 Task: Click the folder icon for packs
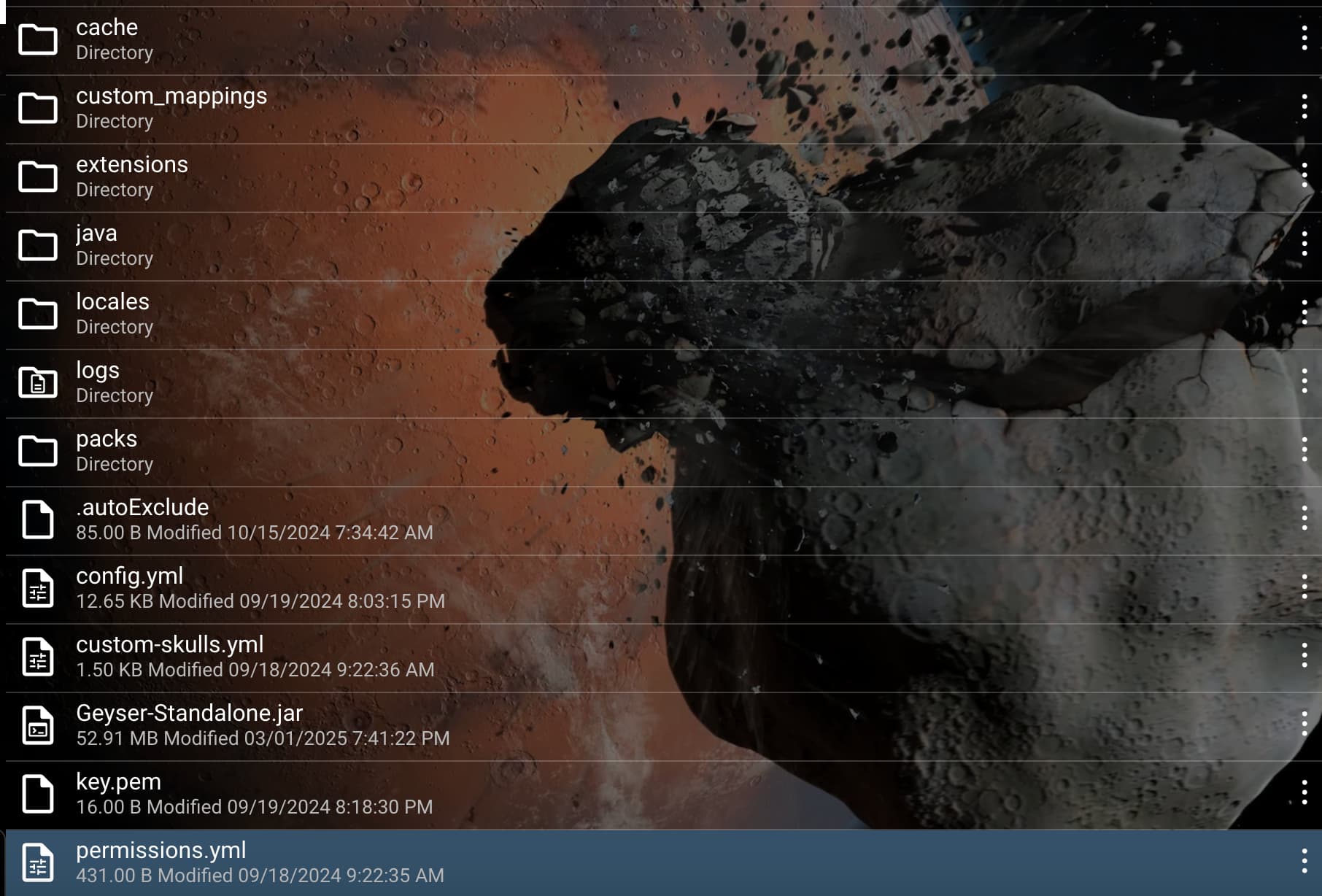[38, 451]
